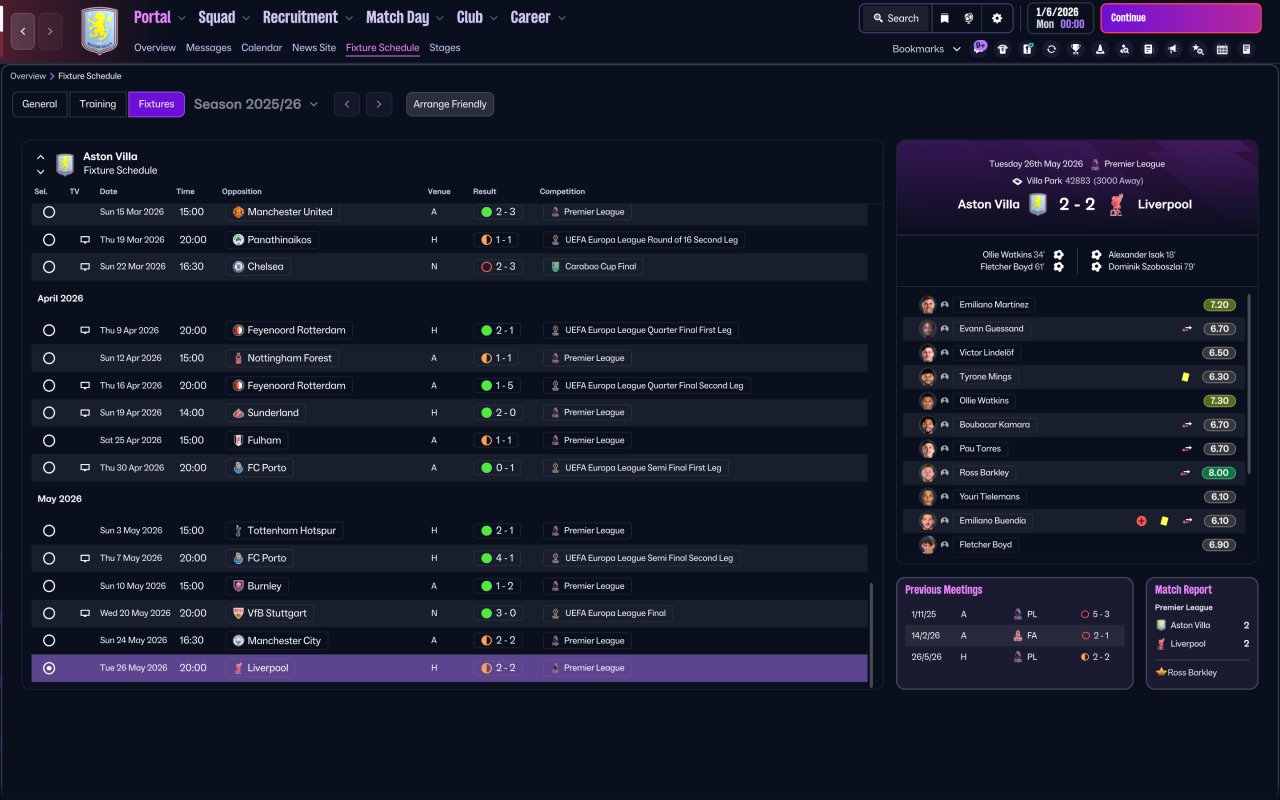Select the Liverpool fixture radio button

point(49,668)
